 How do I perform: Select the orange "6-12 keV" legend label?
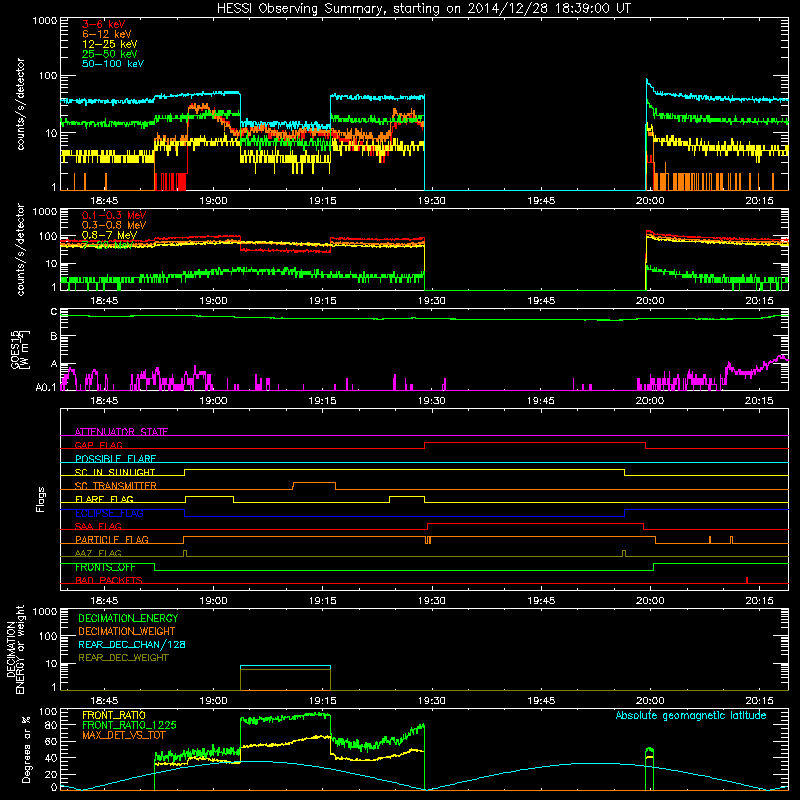click(107, 34)
